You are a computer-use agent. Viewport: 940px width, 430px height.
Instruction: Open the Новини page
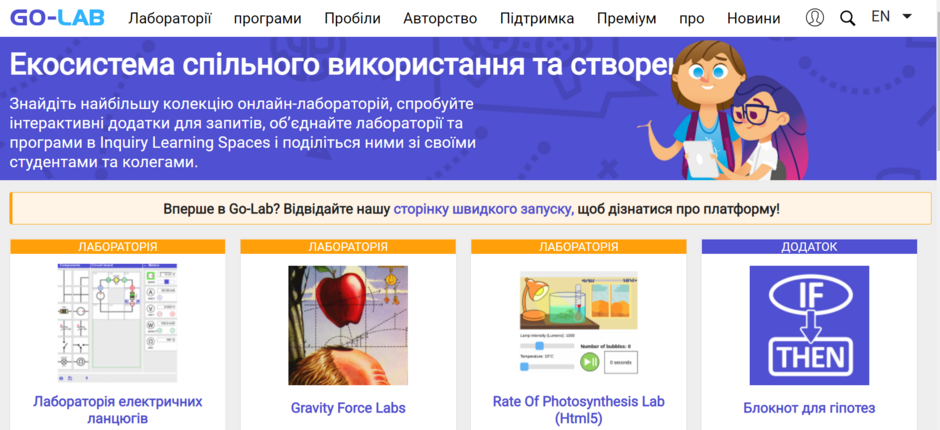point(754,19)
